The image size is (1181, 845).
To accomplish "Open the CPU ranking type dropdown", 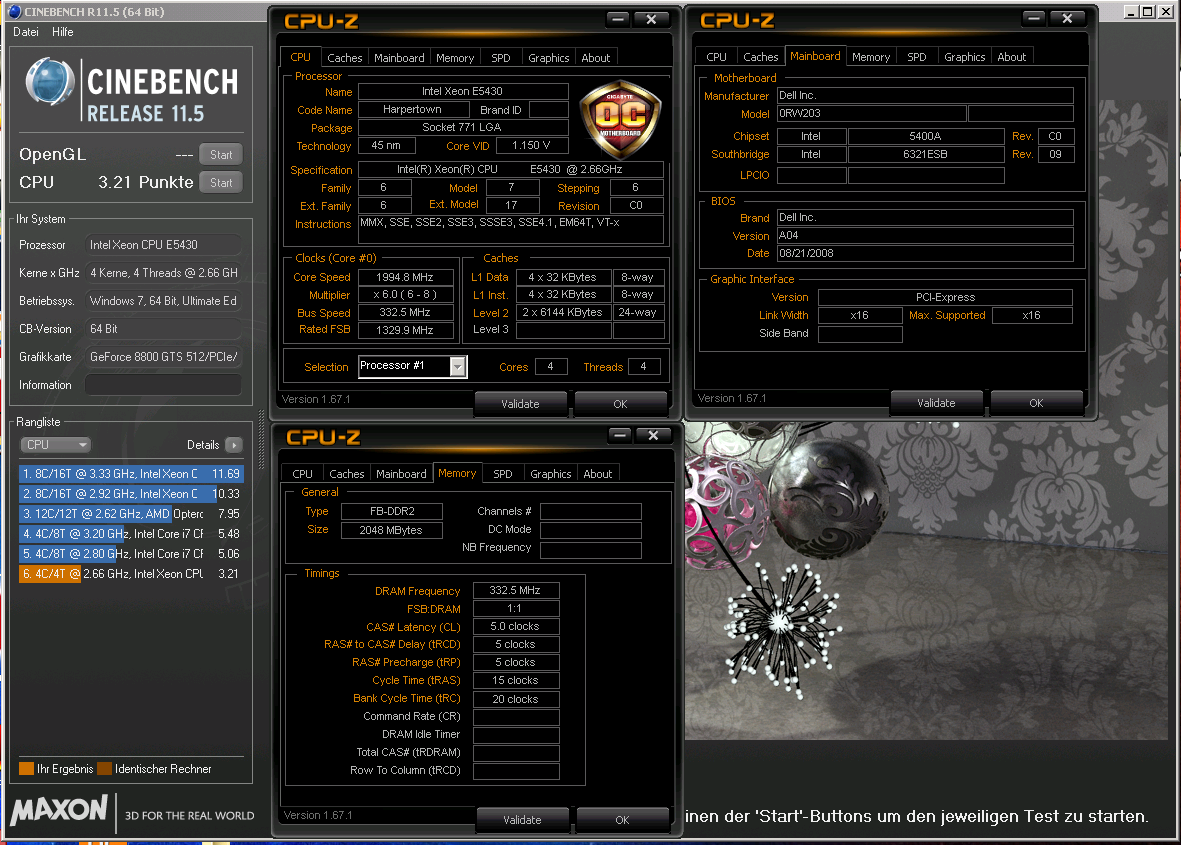I will tap(55, 445).
